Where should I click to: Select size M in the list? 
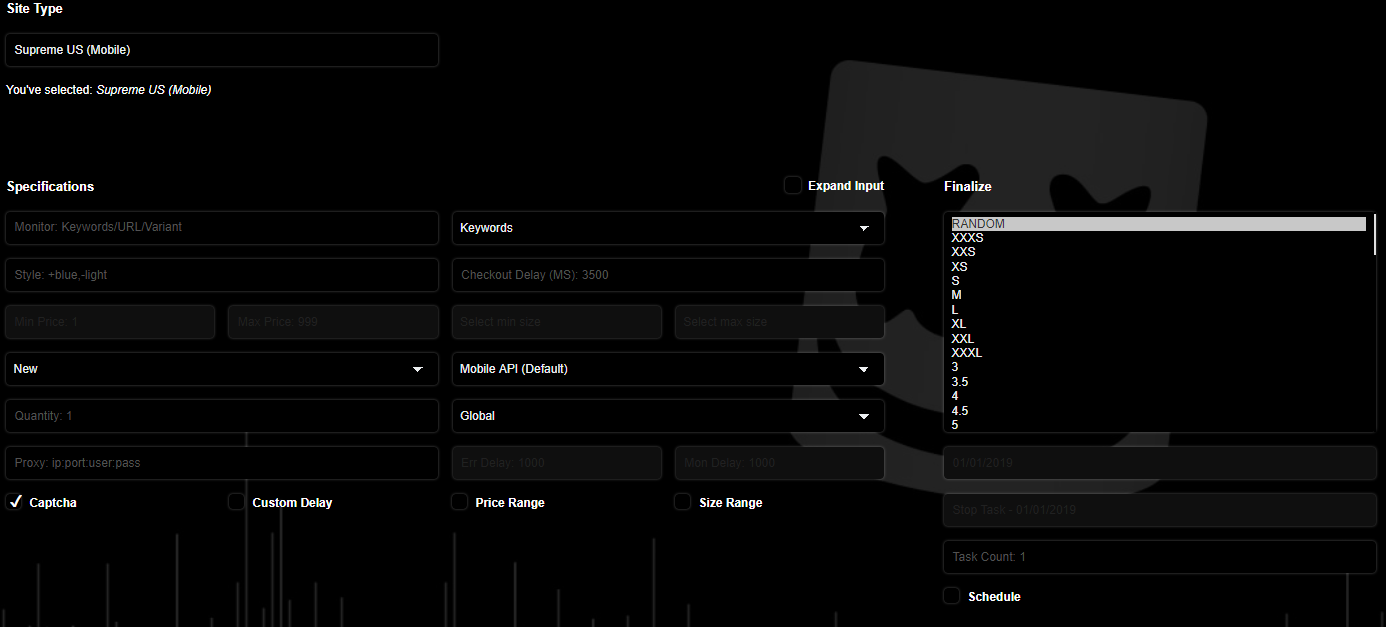(x=1158, y=295)
